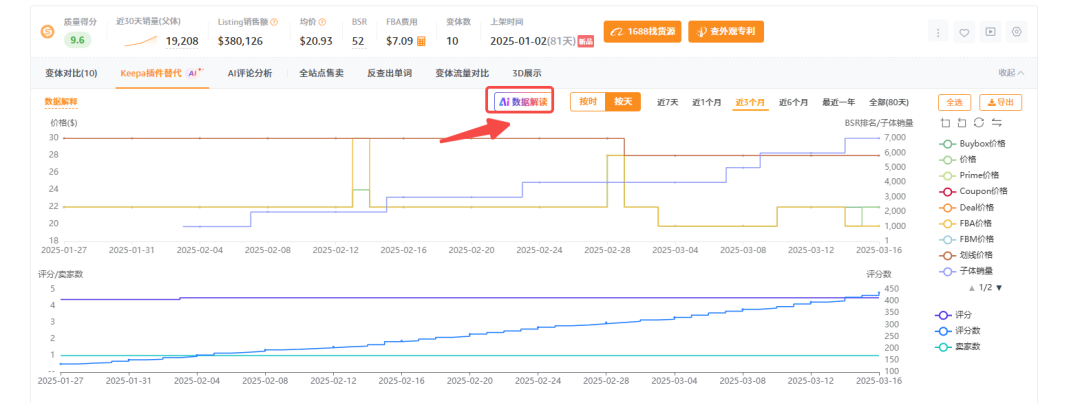The image size is (1080, 403).
Task: Go to previous legend page arrow
Action: (971, 288)
